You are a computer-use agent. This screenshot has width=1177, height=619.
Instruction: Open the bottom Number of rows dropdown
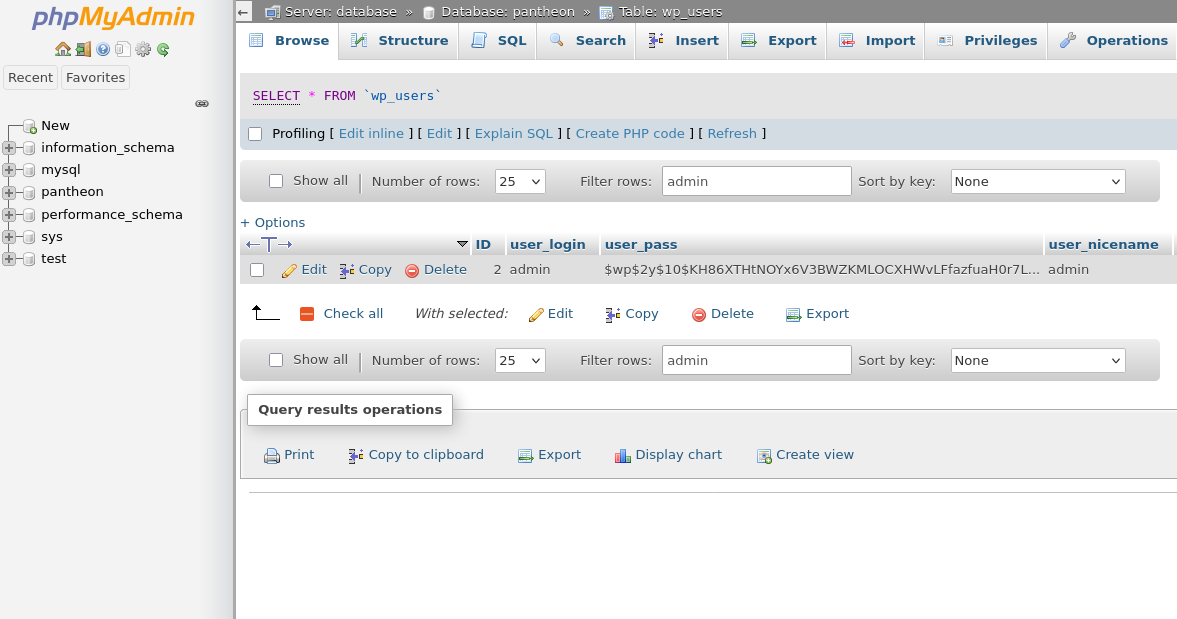(520, 361)
